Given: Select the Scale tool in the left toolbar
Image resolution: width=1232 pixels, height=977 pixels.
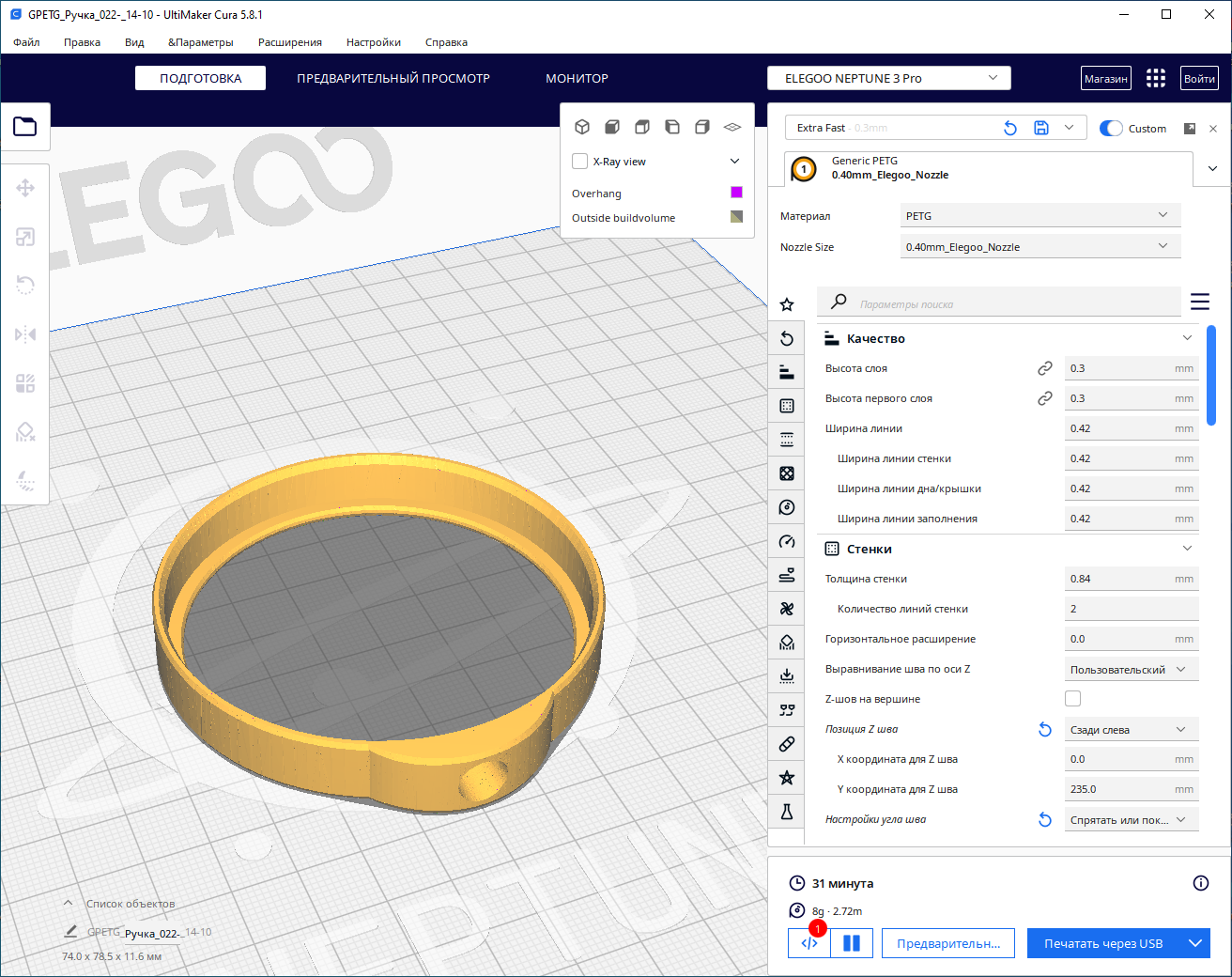Looking at the screenshot, I should [25, 237].
